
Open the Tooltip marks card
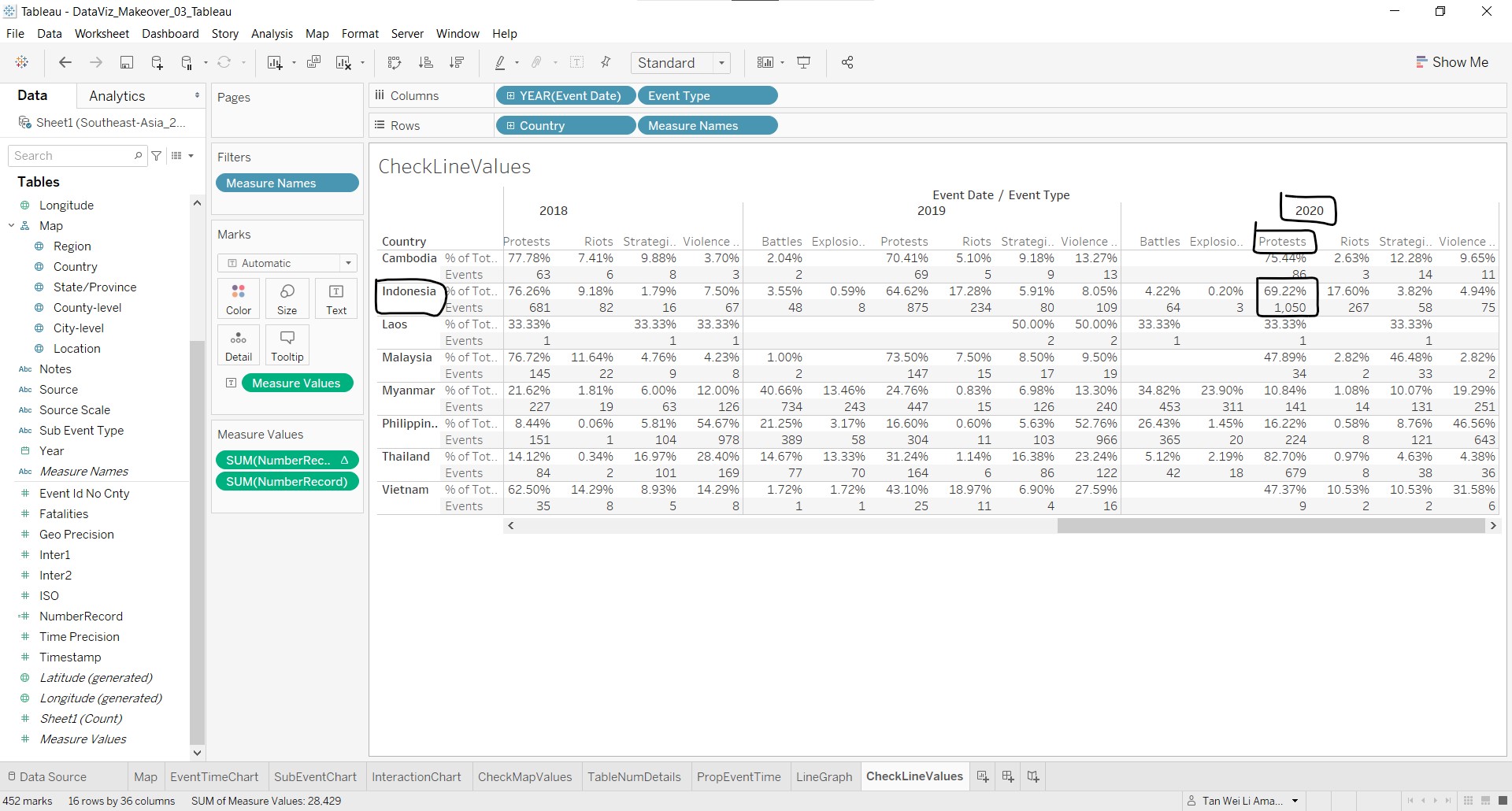point(287,345)
